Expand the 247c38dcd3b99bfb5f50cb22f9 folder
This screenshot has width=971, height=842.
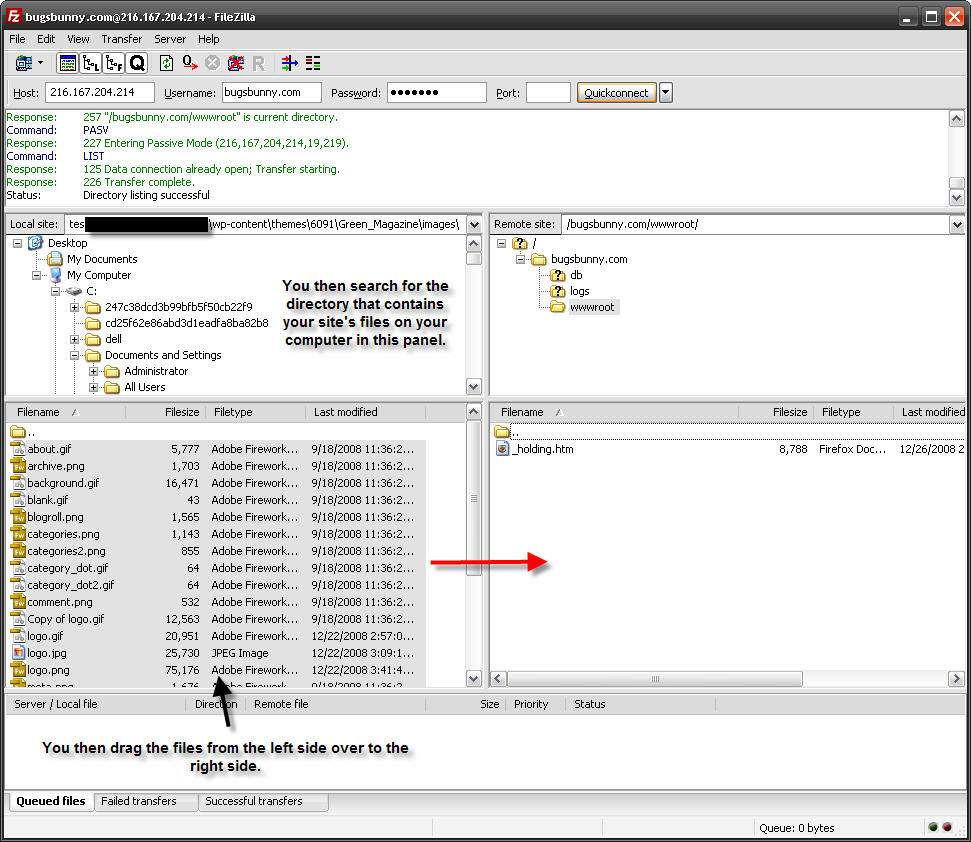[x=75, y=307]
